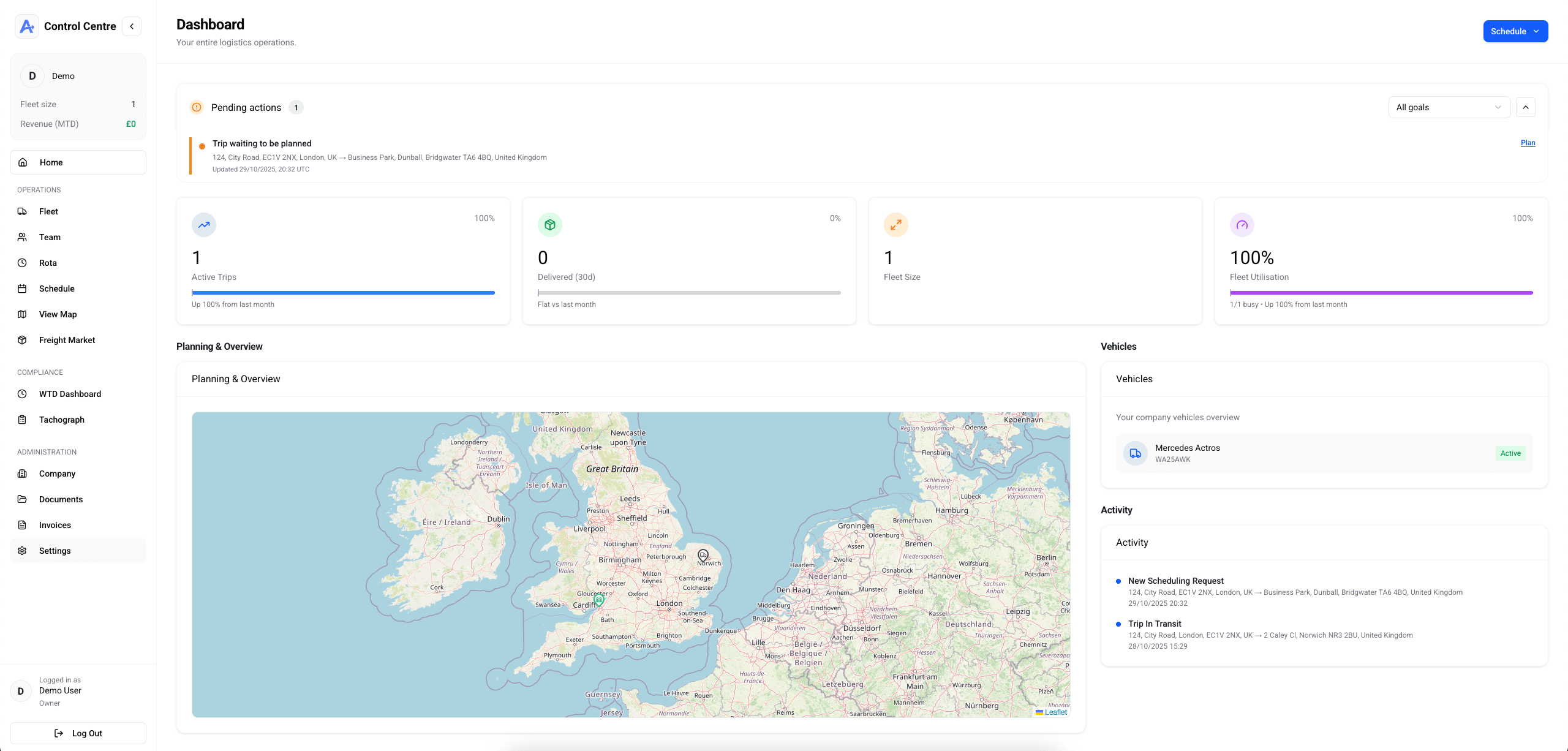Screen dimensions: 1568x751
Task: Click the Log Out button
Action: [x=78, y=733]
